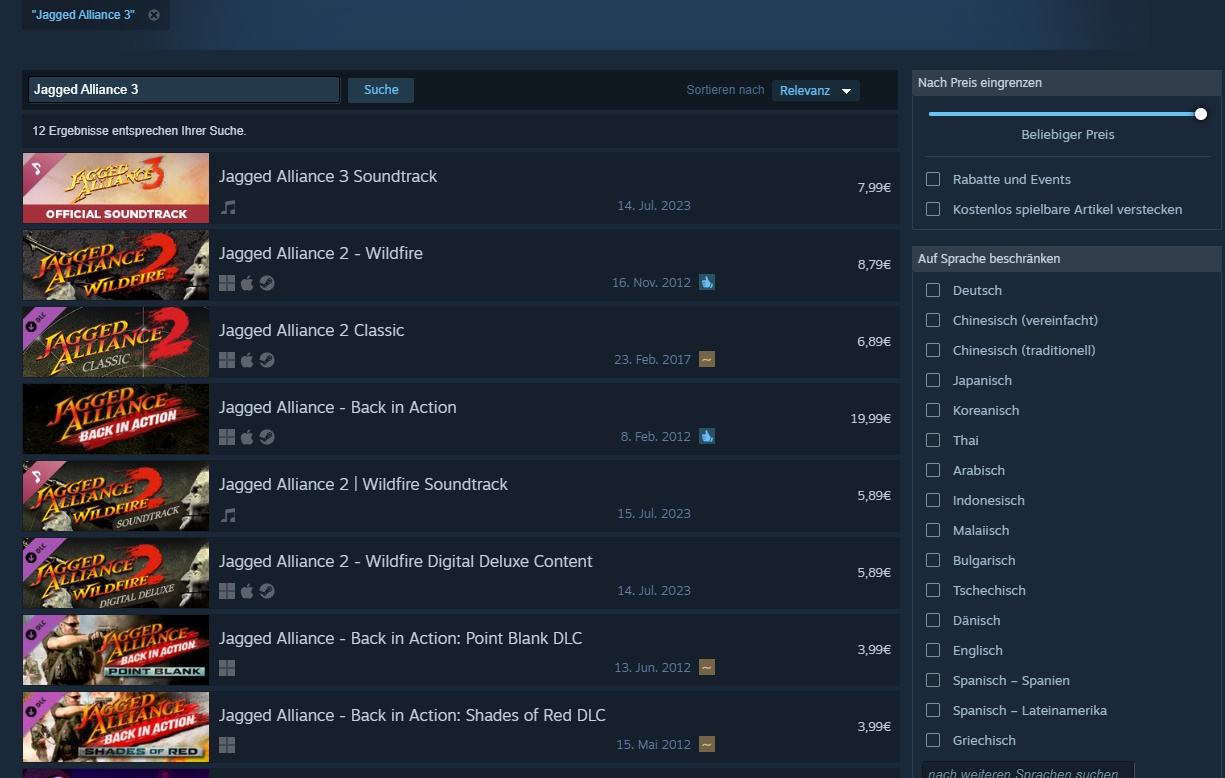Check the Spanisch – Lateinamerika filter
The width and height of the screenshot is (1225, 778).
click(933, 710)
